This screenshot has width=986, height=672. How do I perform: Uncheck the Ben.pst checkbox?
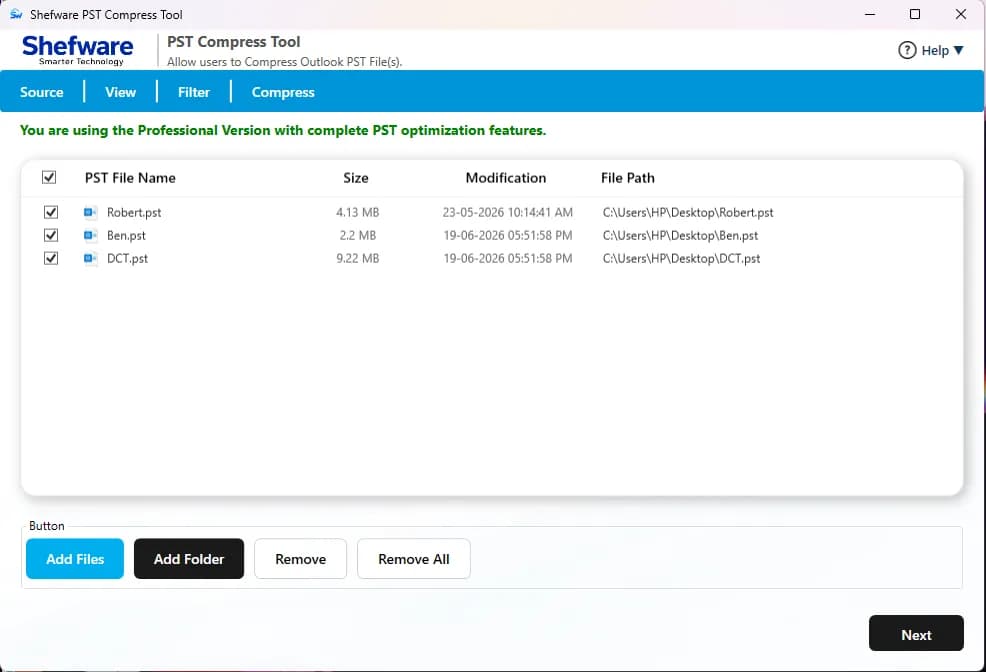(51, 235)
